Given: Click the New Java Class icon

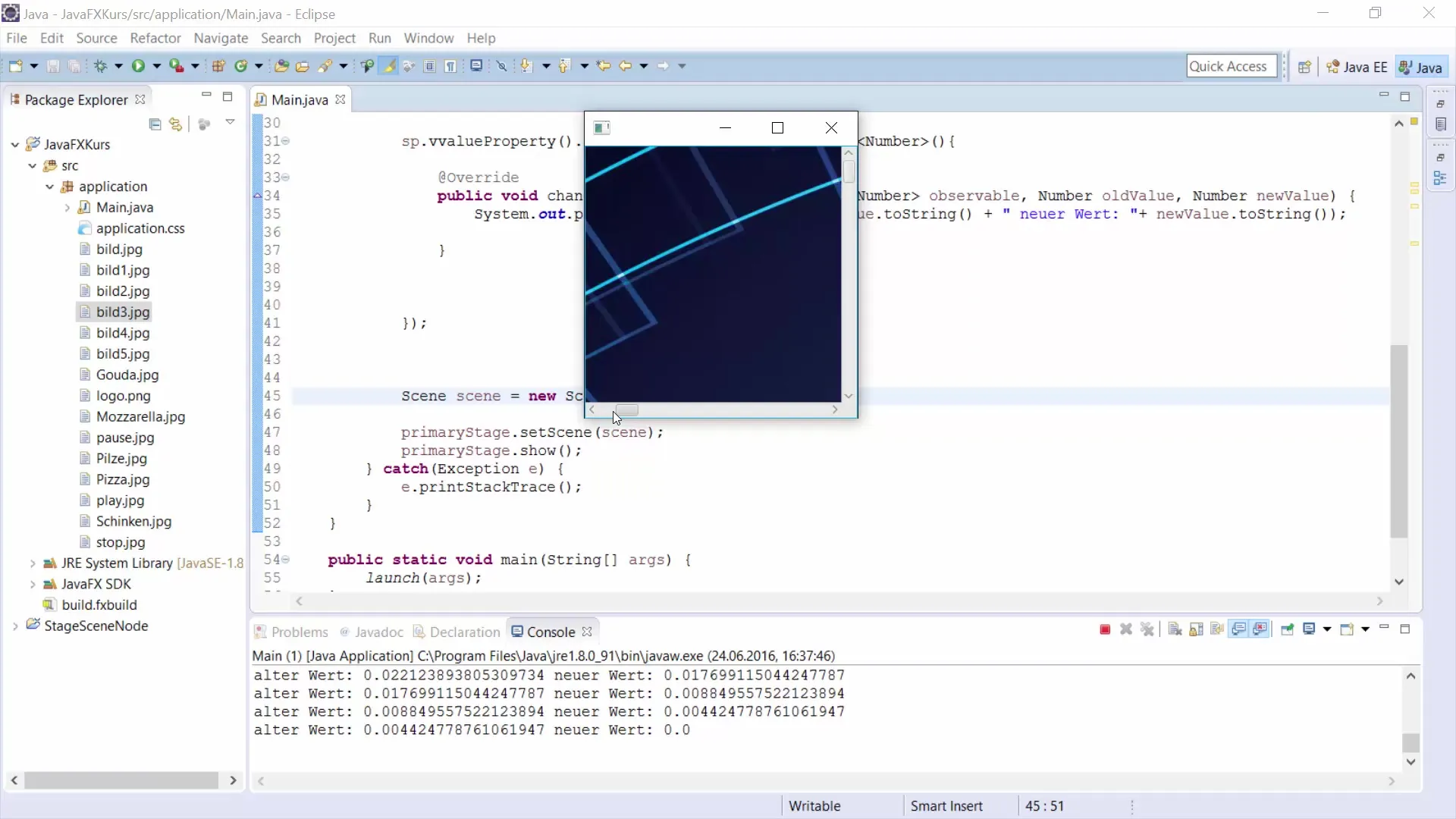Looking at the screenshot, I should [241, 66].
